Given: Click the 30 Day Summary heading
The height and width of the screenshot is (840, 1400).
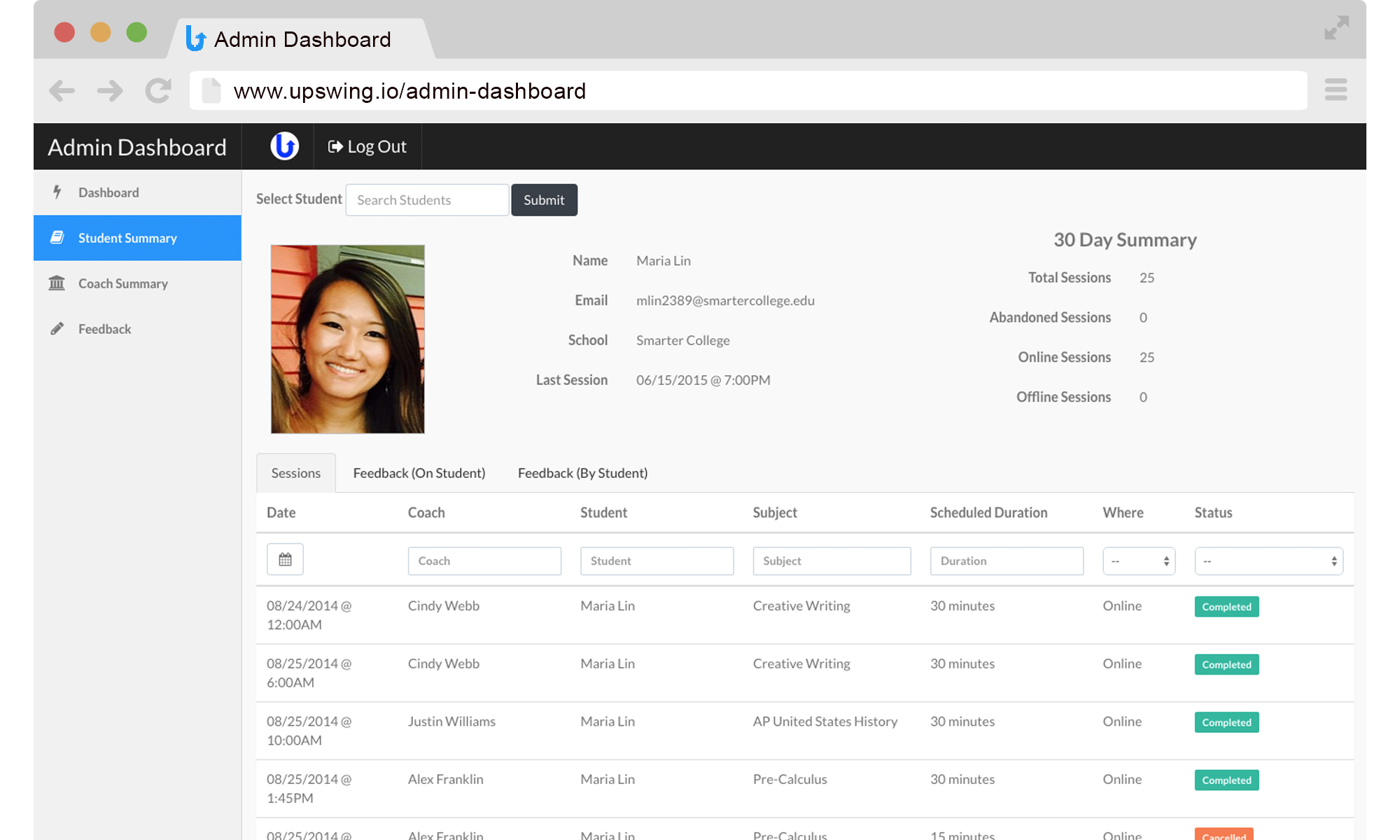Looking at the screenshot, I should (x=1125, y=239).
